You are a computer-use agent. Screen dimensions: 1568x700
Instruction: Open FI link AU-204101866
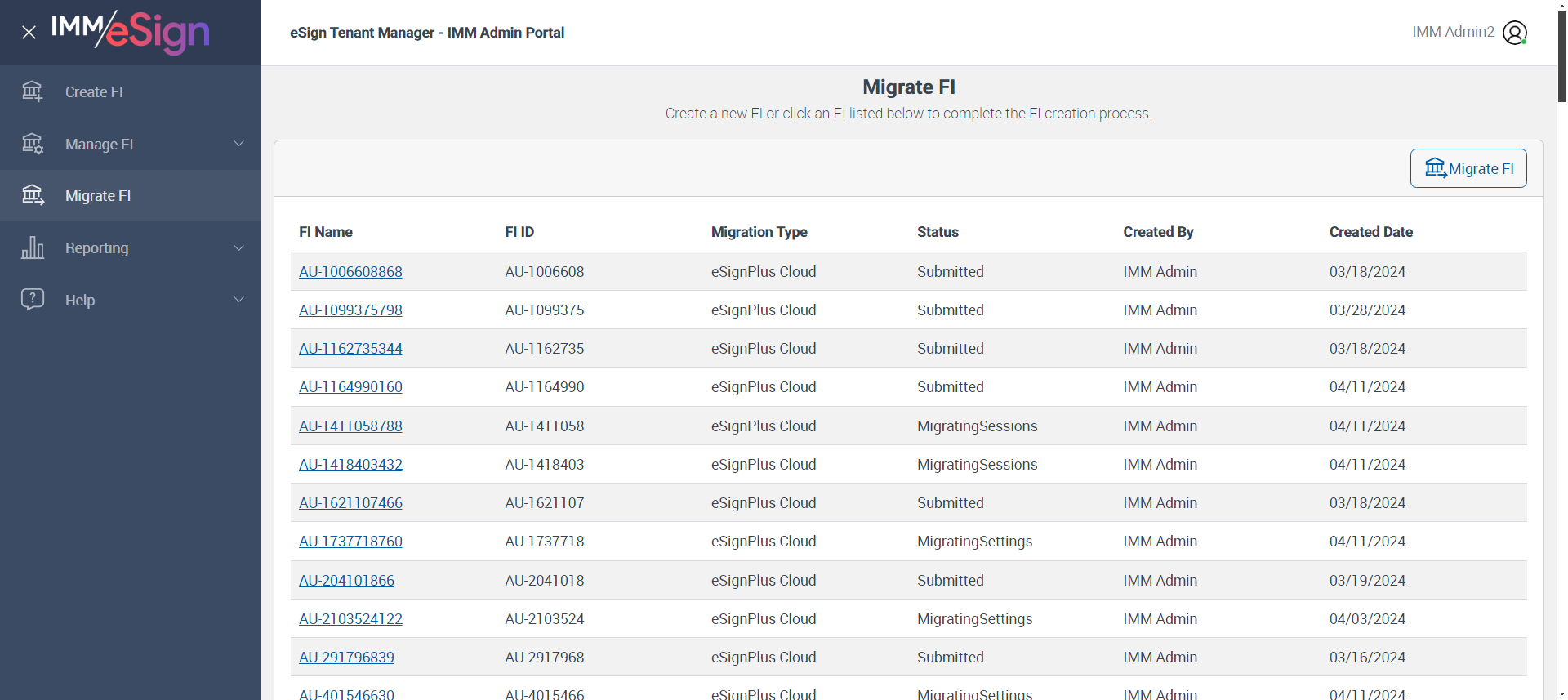(x=346, y=581)
